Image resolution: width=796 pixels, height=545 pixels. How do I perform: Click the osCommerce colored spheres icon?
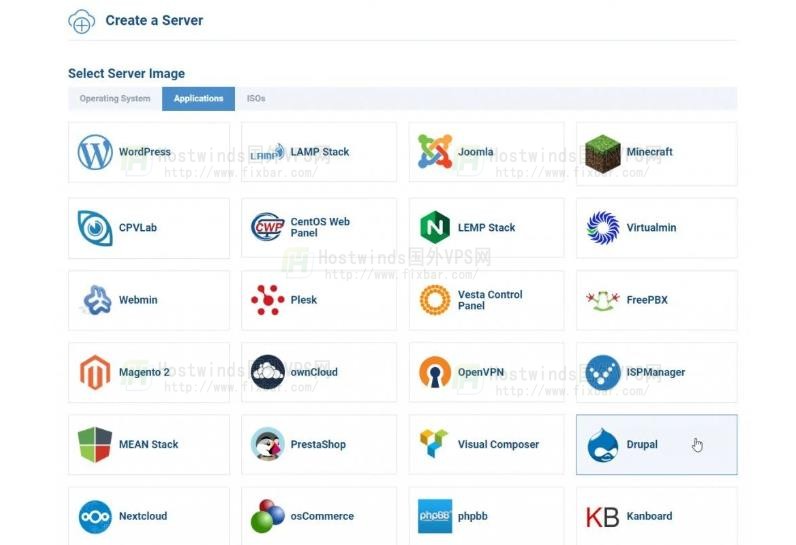[x=268, y=516]
